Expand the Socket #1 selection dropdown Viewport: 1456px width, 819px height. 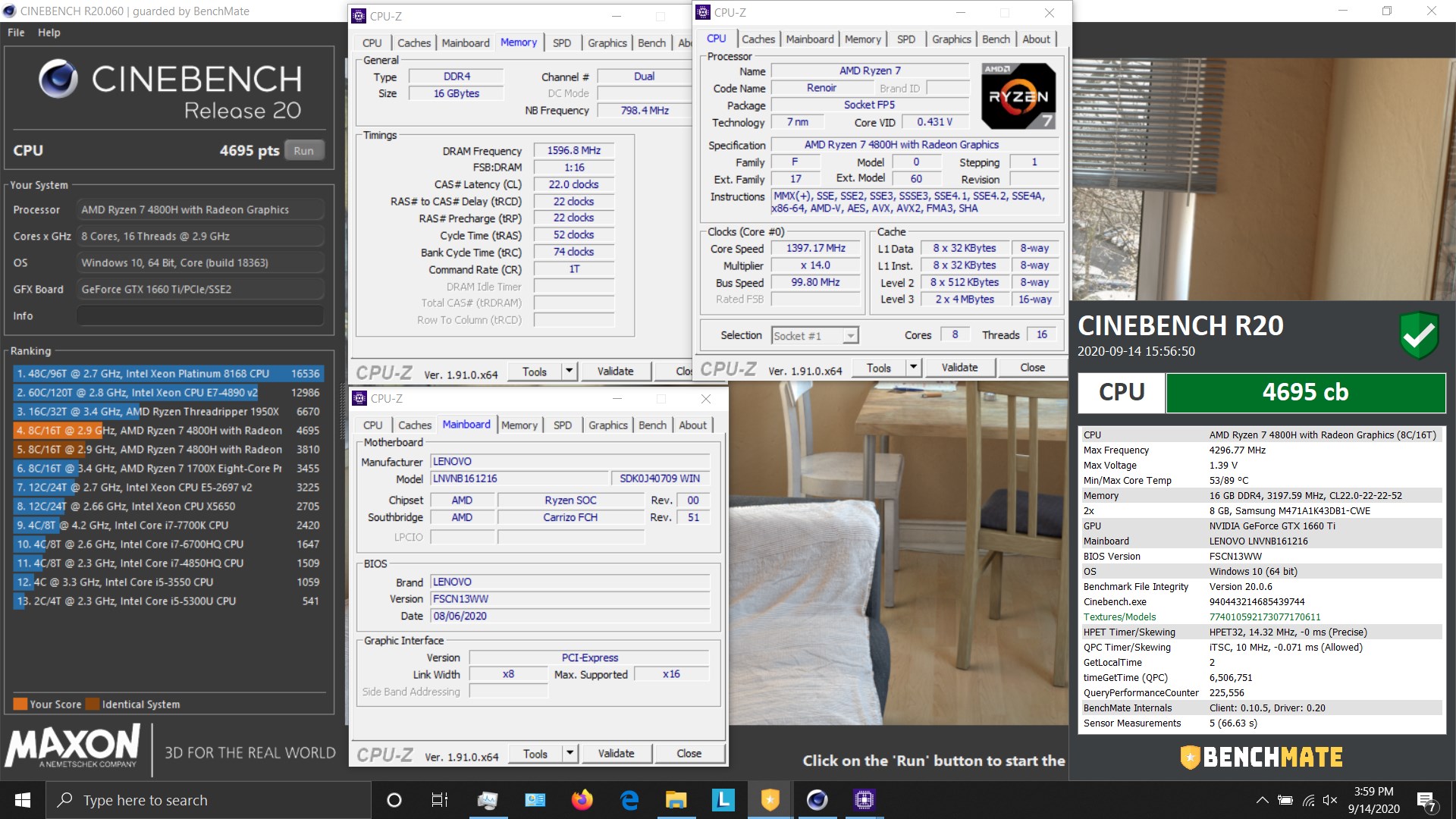click(x=851, y=336)
